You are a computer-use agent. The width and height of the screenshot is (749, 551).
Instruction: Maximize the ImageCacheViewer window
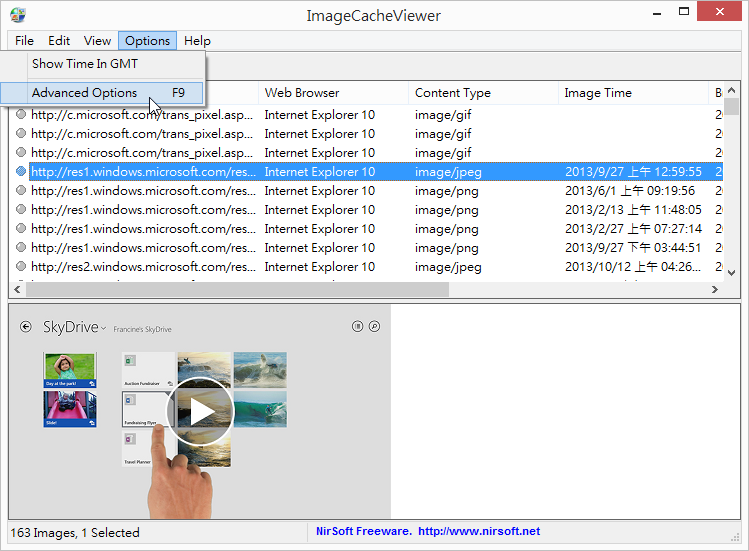[684, 11]
